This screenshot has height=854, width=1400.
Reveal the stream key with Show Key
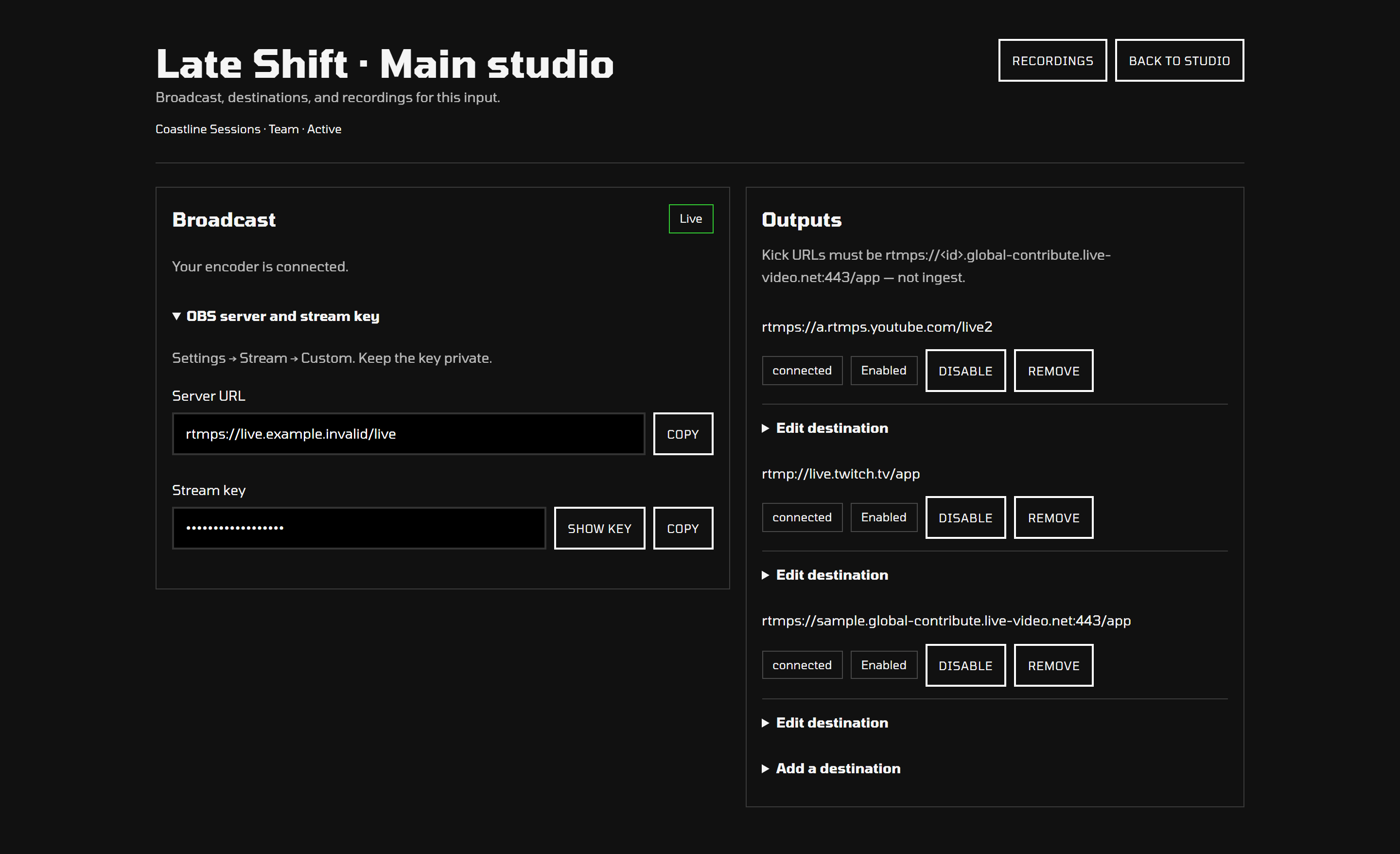pos(599,528)
